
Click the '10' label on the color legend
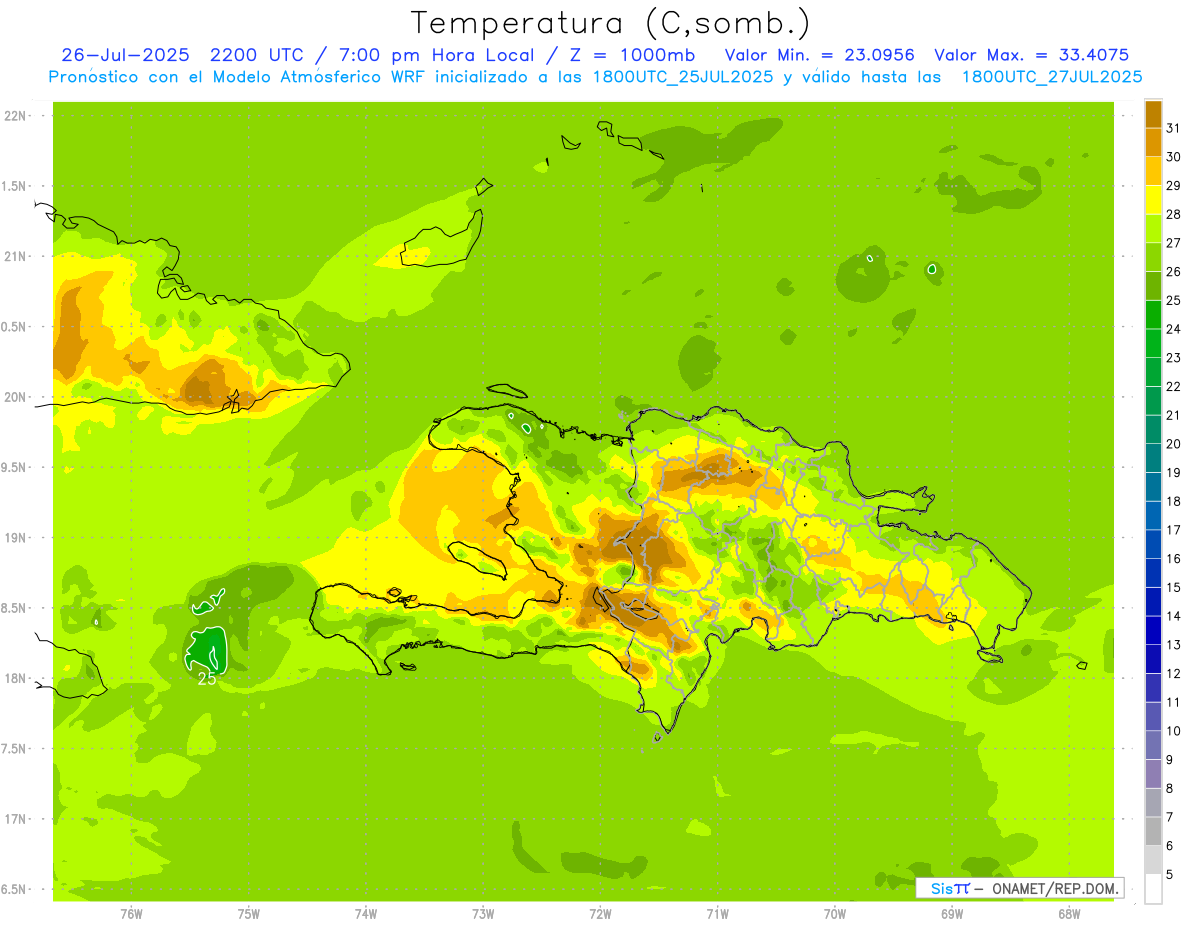point(1173,731)
